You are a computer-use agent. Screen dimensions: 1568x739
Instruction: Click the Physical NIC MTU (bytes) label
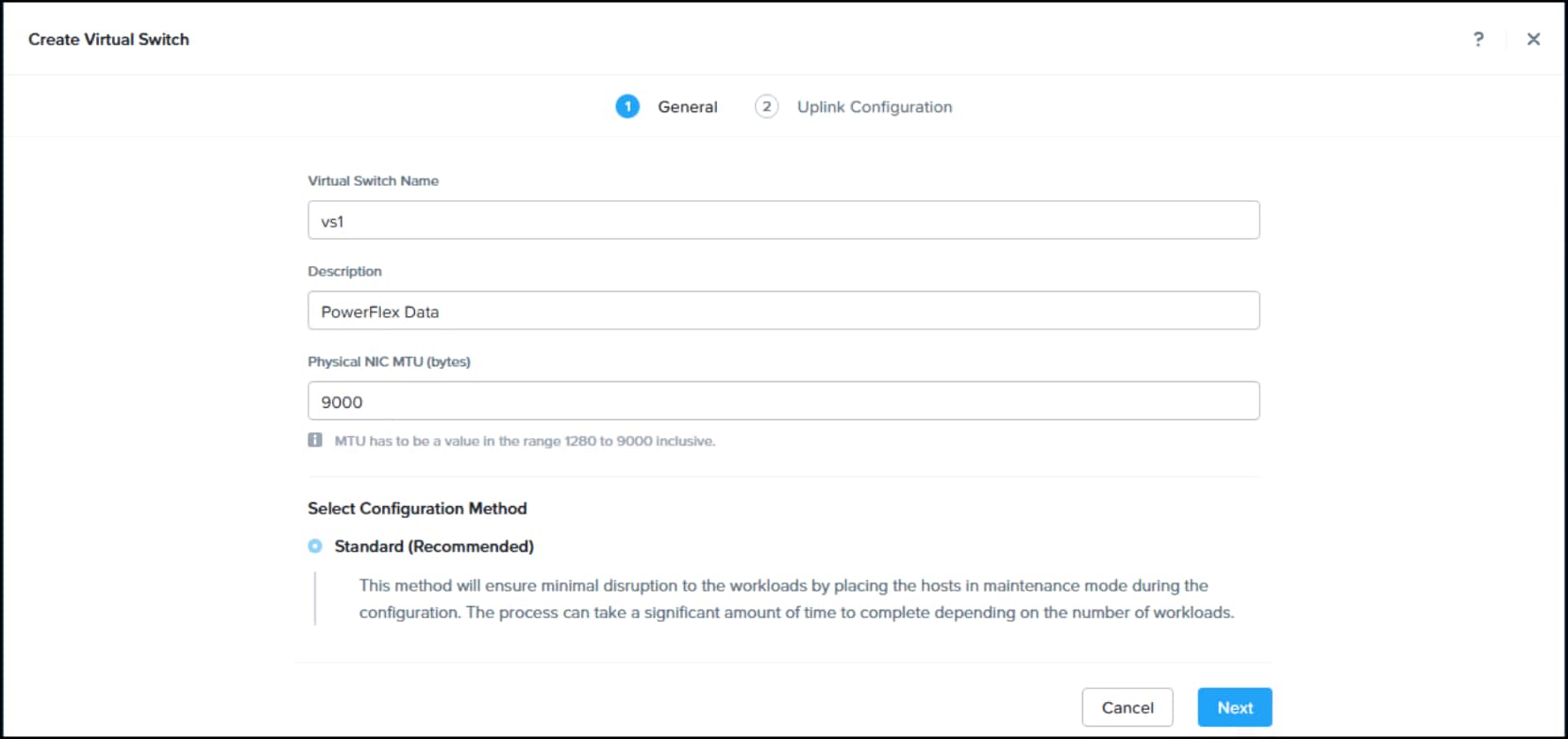point(389,361)
